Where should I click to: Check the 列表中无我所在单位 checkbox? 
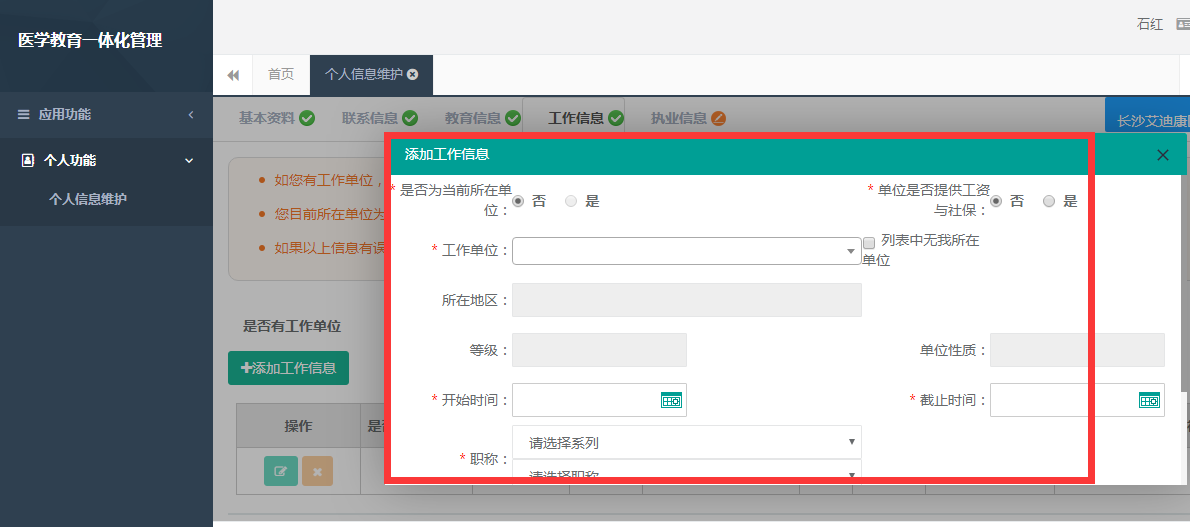[869, 243]
